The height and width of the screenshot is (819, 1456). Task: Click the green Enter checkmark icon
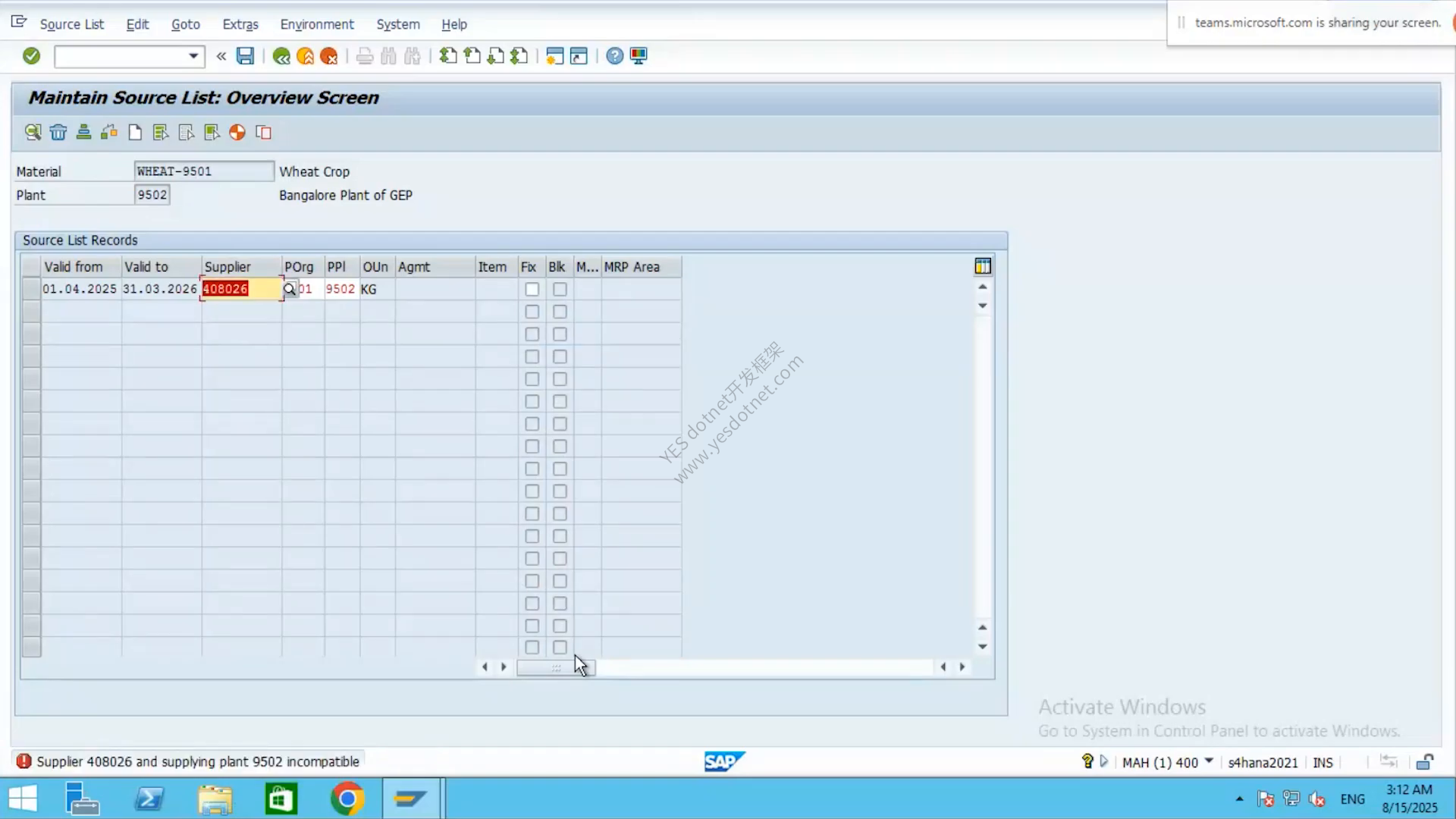(x=31, y=55)
